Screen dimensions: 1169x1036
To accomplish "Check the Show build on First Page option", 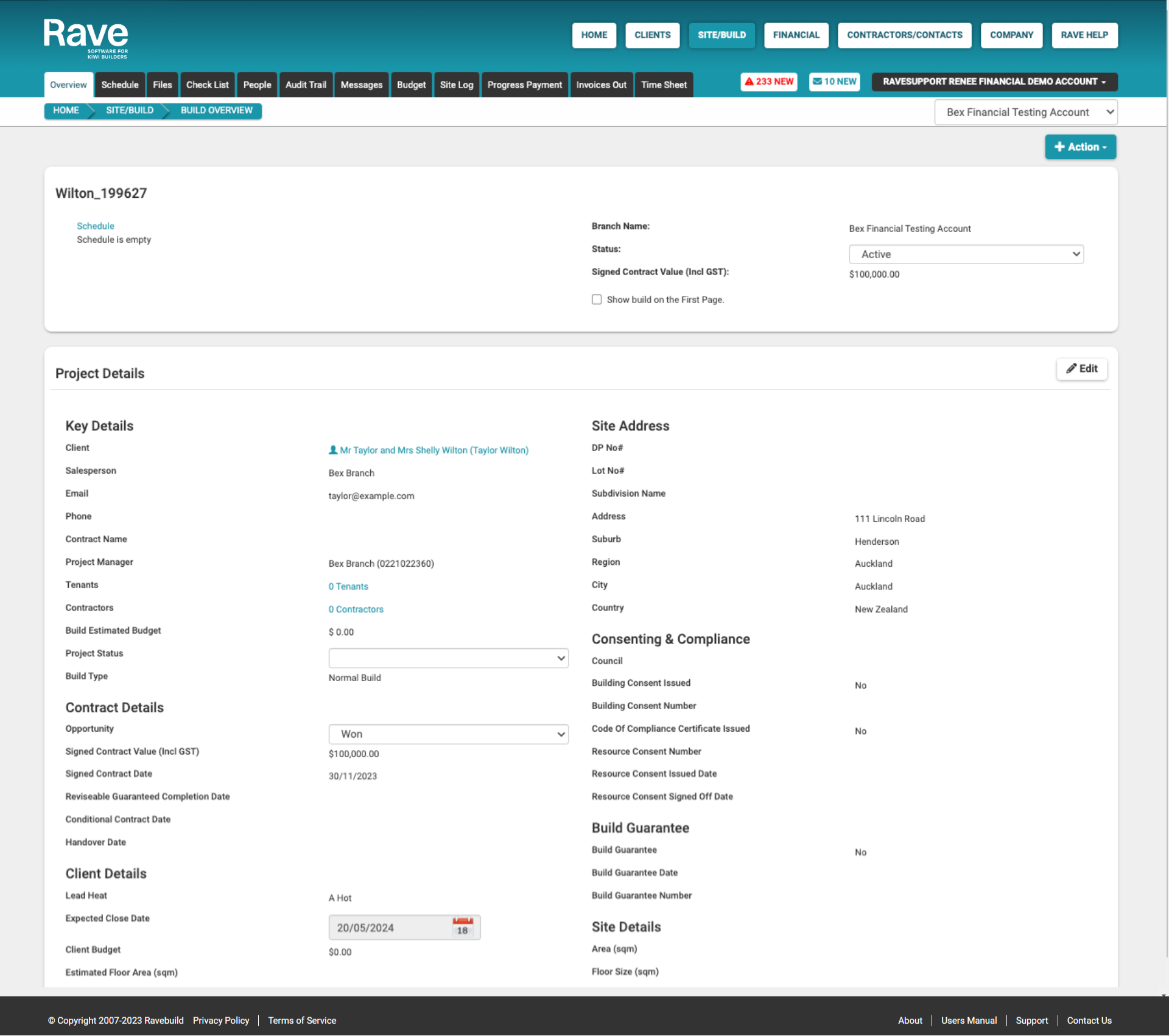I will 597,299.
